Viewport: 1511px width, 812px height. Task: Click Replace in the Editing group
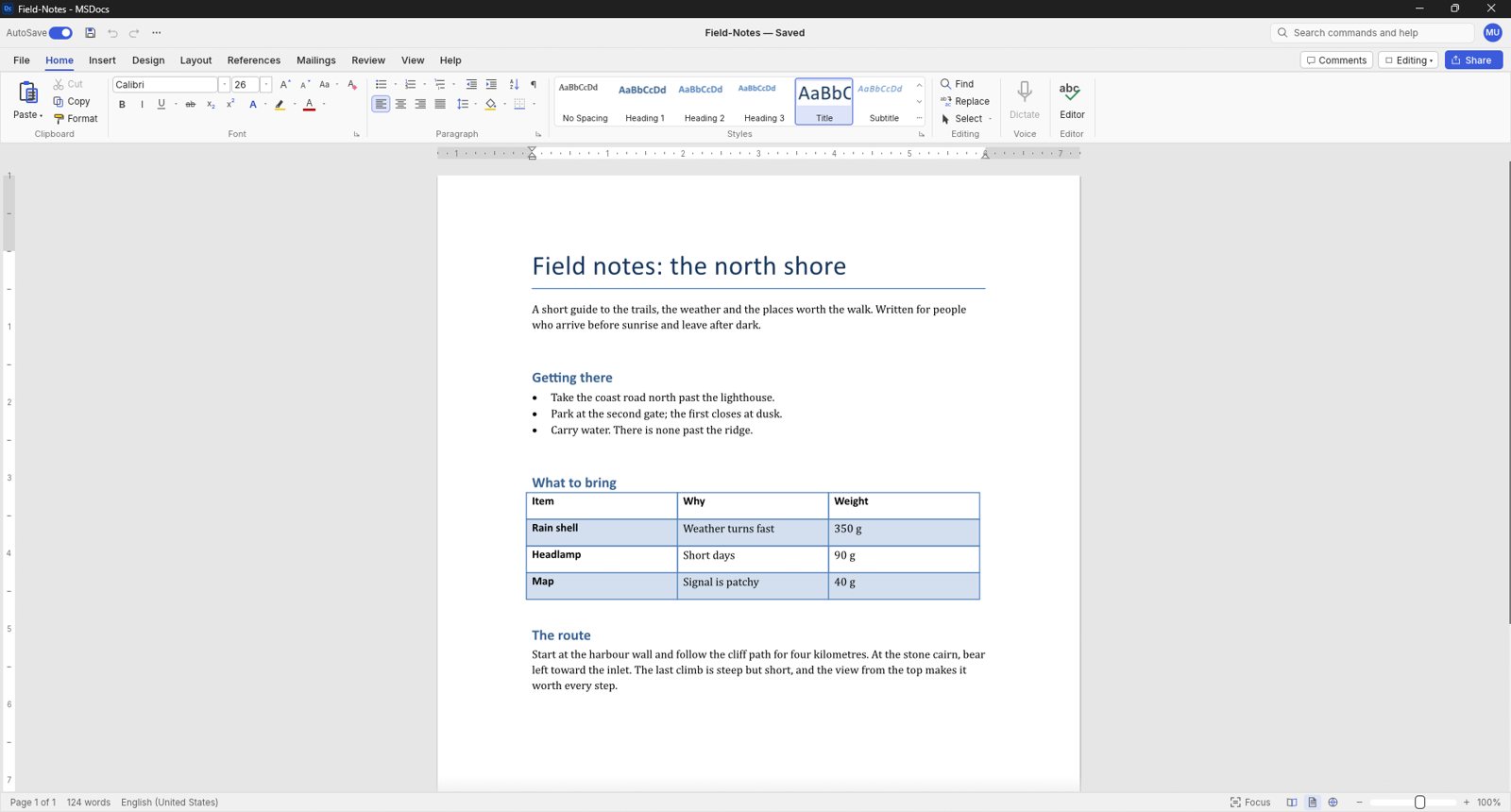click(965, 102)
